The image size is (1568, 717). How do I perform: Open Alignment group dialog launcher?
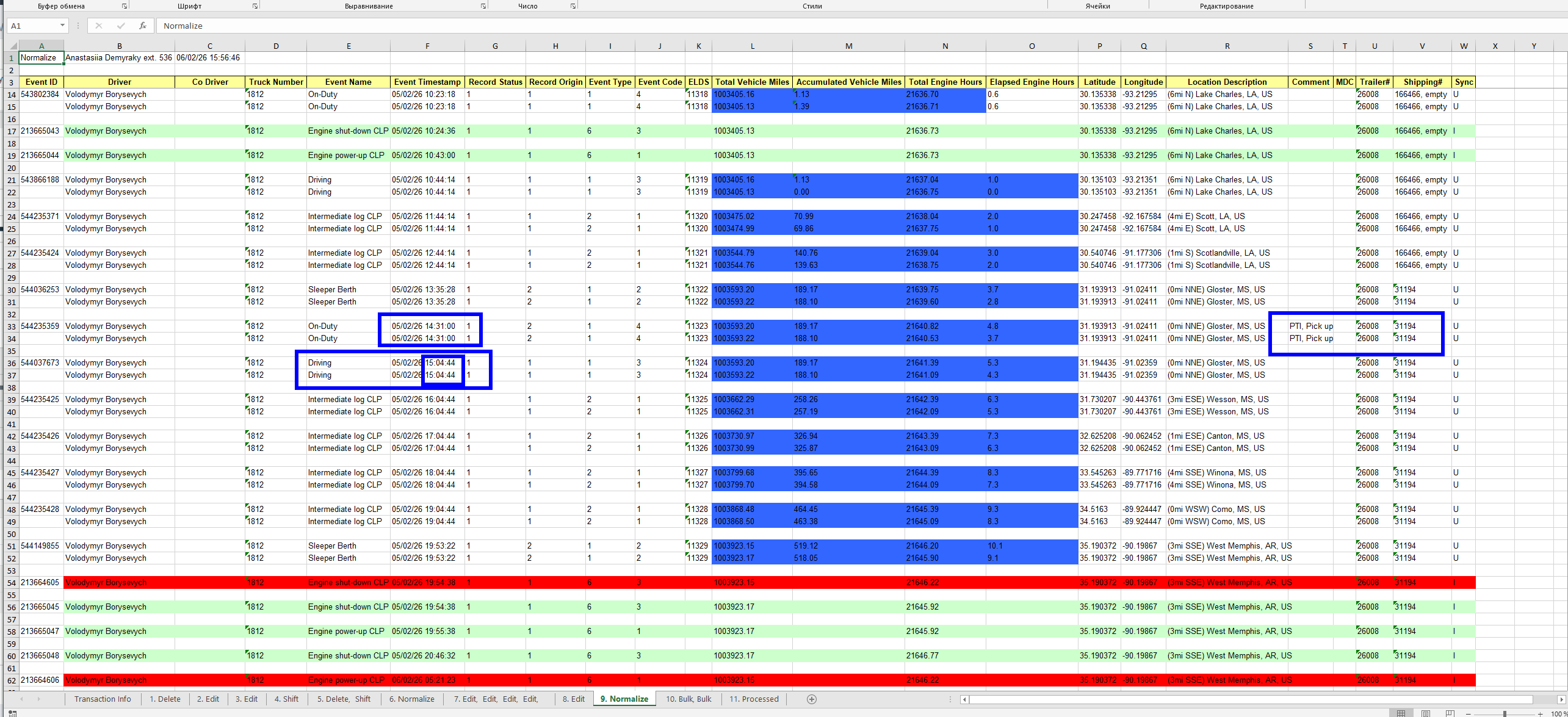coord(483,6)
